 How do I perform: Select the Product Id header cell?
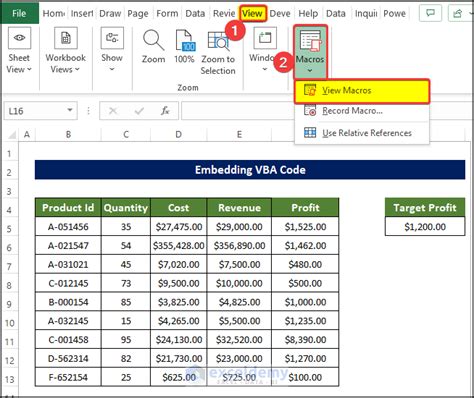[x=68, y=208]
